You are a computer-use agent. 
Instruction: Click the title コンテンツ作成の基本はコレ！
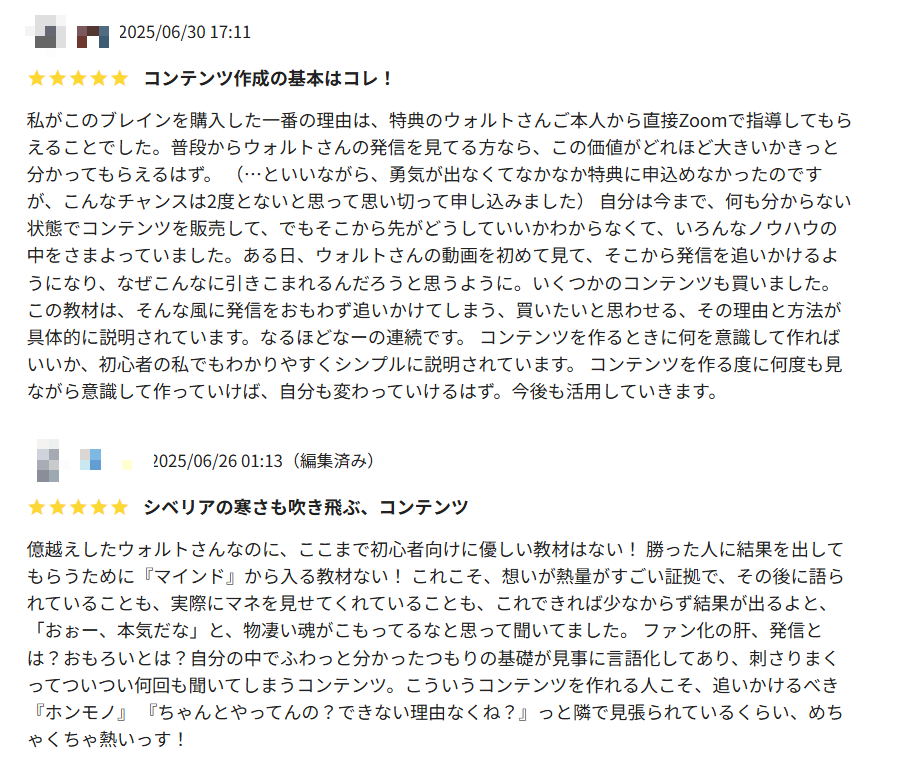tap(268, 78)
